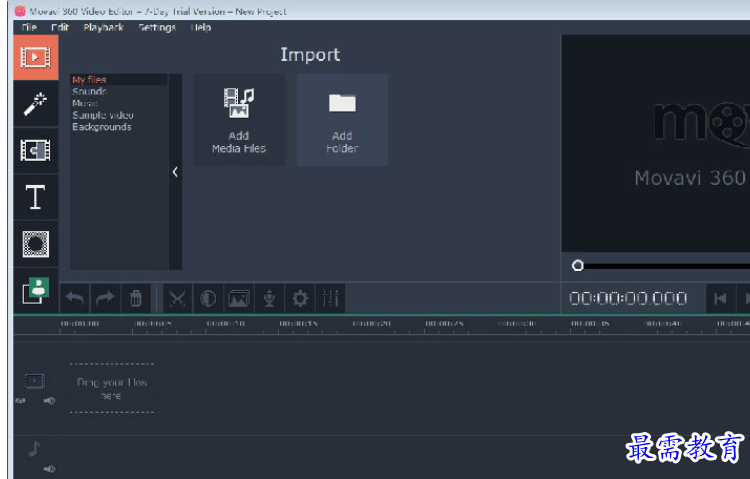Open the Titles text tab
Viewport: 750px width, 479px height.
[35, 197]
